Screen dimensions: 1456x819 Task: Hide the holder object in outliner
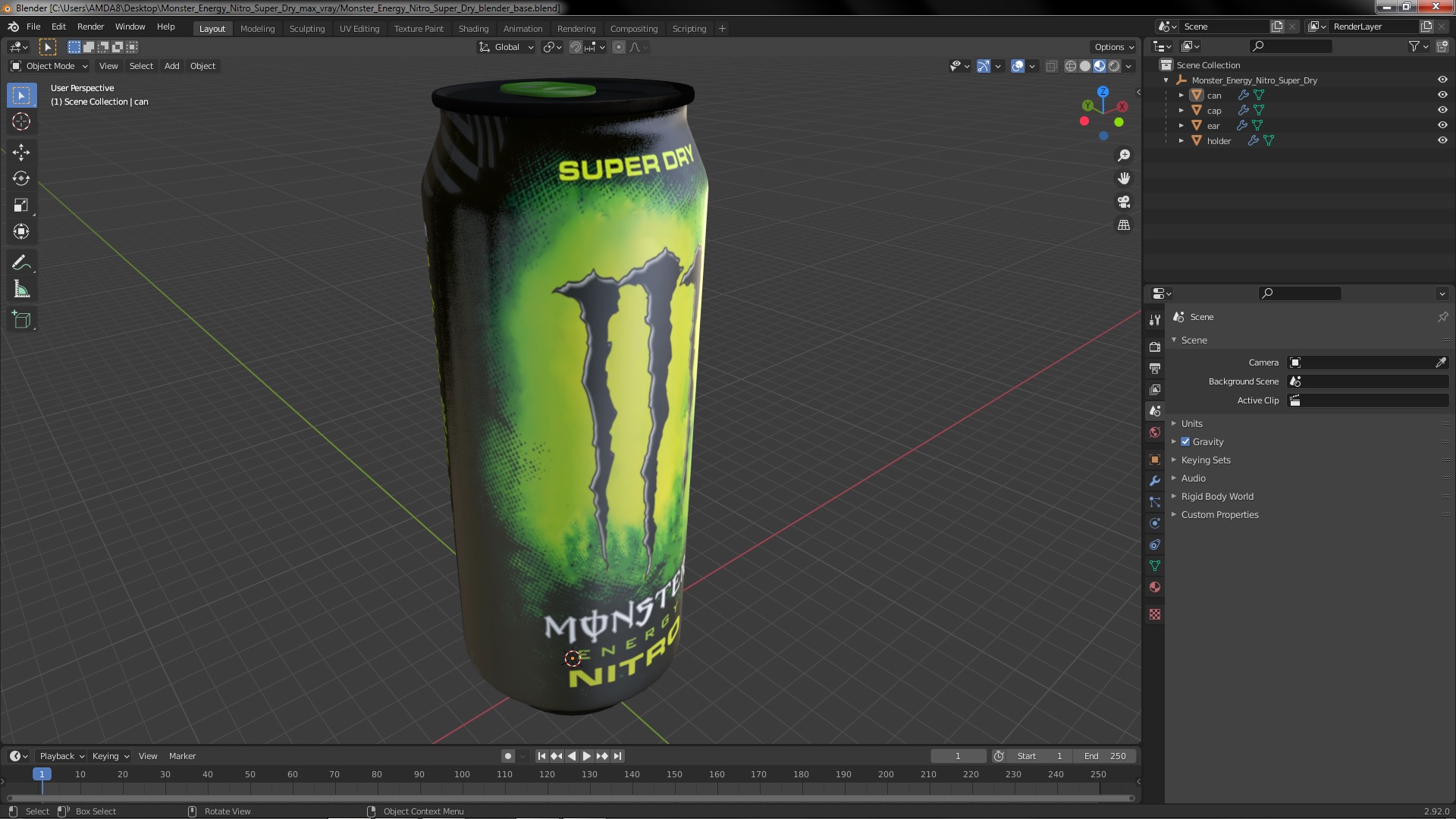[x=1442, y=140]
